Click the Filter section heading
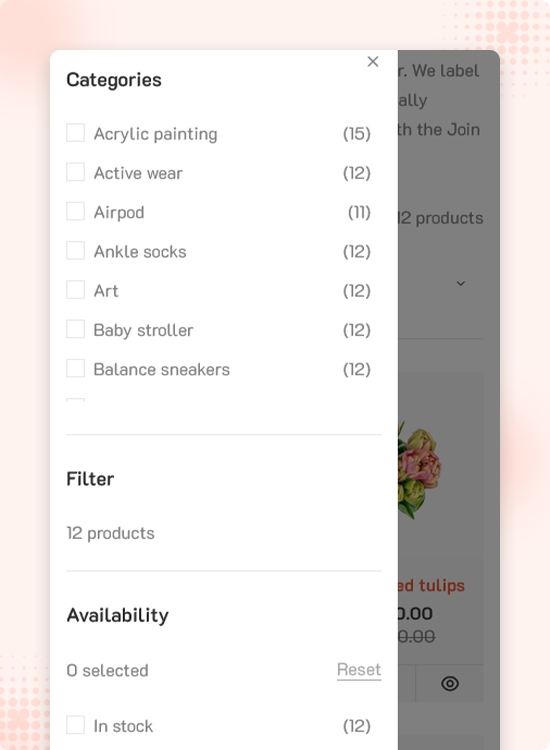 coord(90,479)
